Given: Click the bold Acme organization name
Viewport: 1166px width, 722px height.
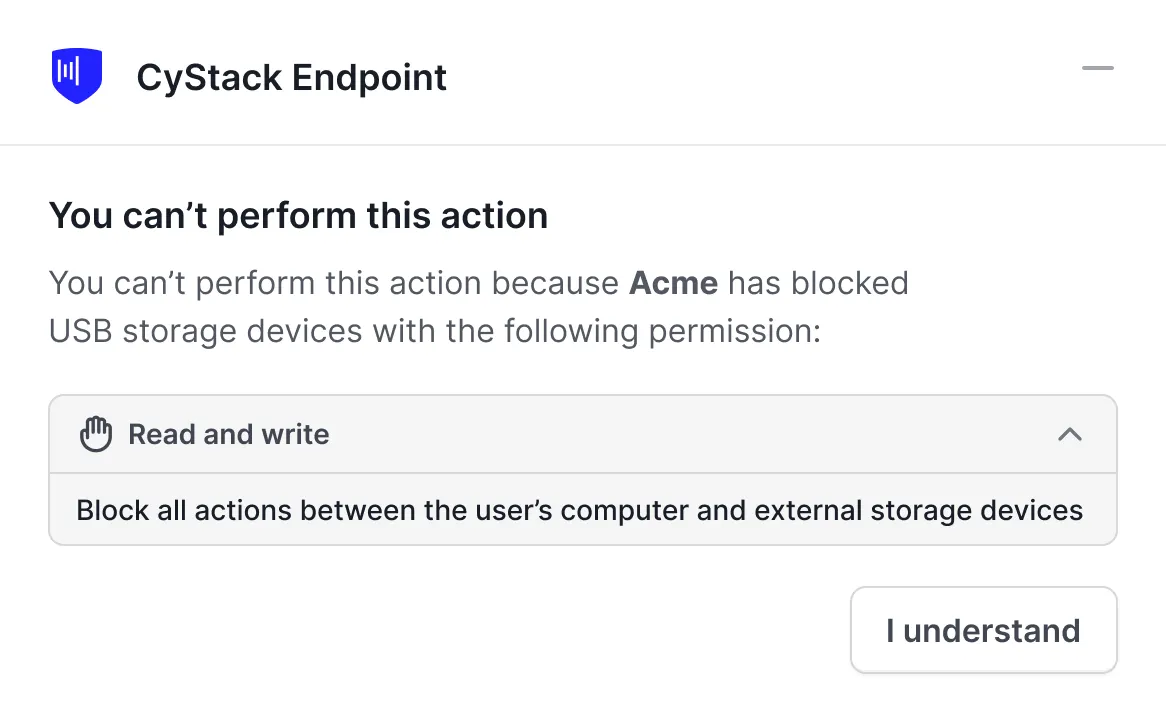Looking at the screenshot, I should (x=673, y=283).
